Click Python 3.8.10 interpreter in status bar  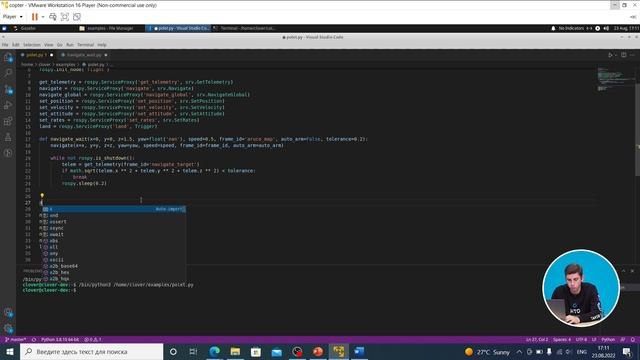coord(60,340)
